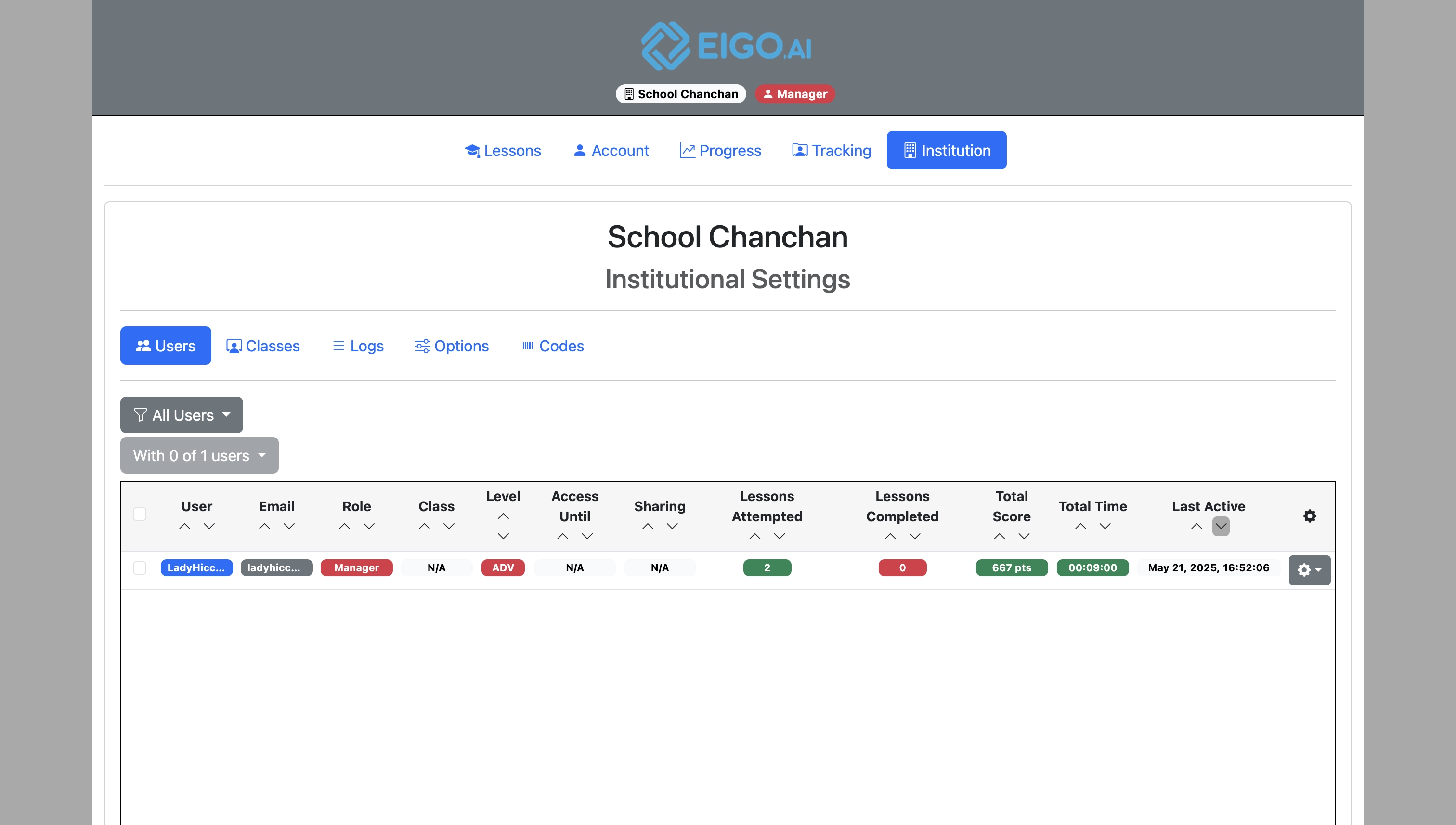The width and height of the screenshot is (1456, 825).
Task: Click the May 21, 2025, 16:52:06 timestamp
Action: 1209,568
